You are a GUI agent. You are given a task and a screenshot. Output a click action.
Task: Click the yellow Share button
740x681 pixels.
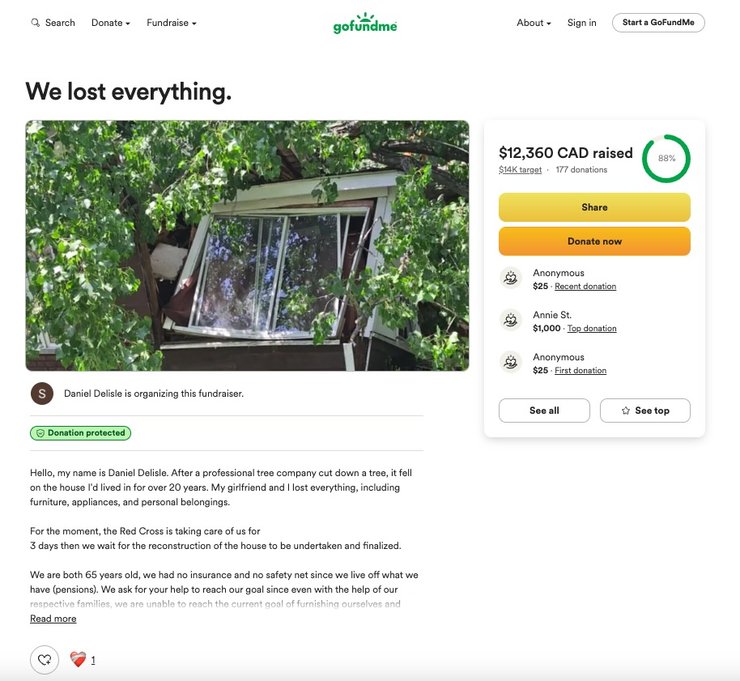(x=594, y=207)
